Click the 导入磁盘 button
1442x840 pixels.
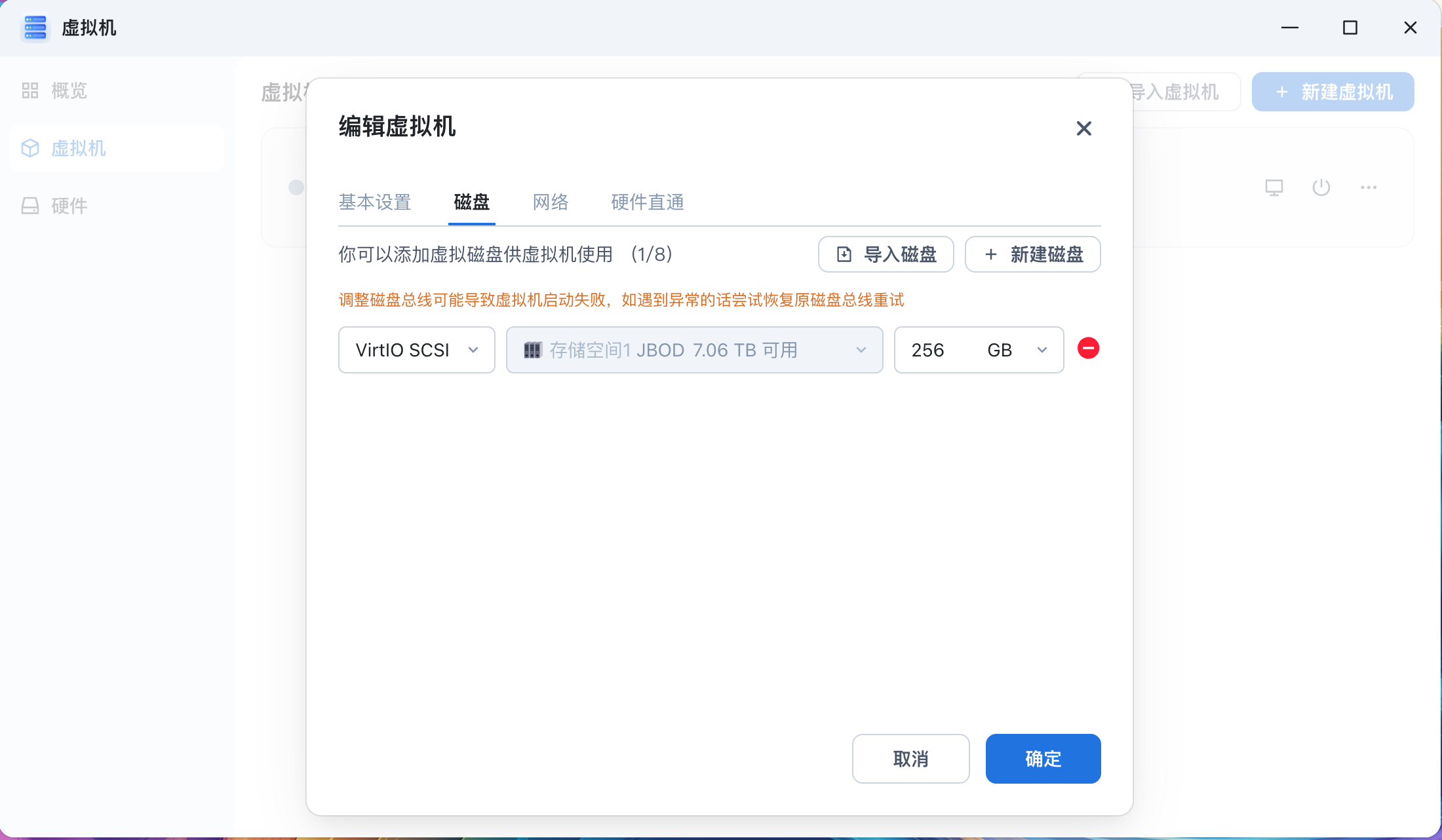(886, 254)
